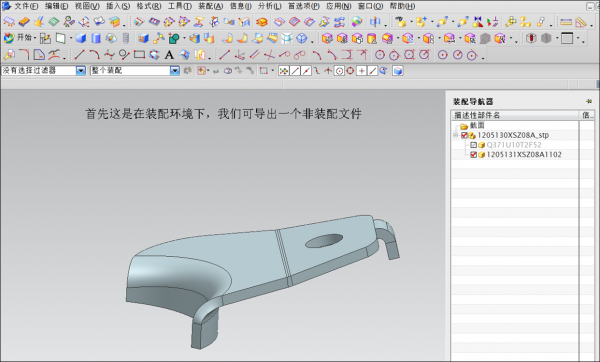Open 整个装配 selection scope dropdown
Image resolution: width=600 pixels, height=362 pixels.
(x=174, y=70)
